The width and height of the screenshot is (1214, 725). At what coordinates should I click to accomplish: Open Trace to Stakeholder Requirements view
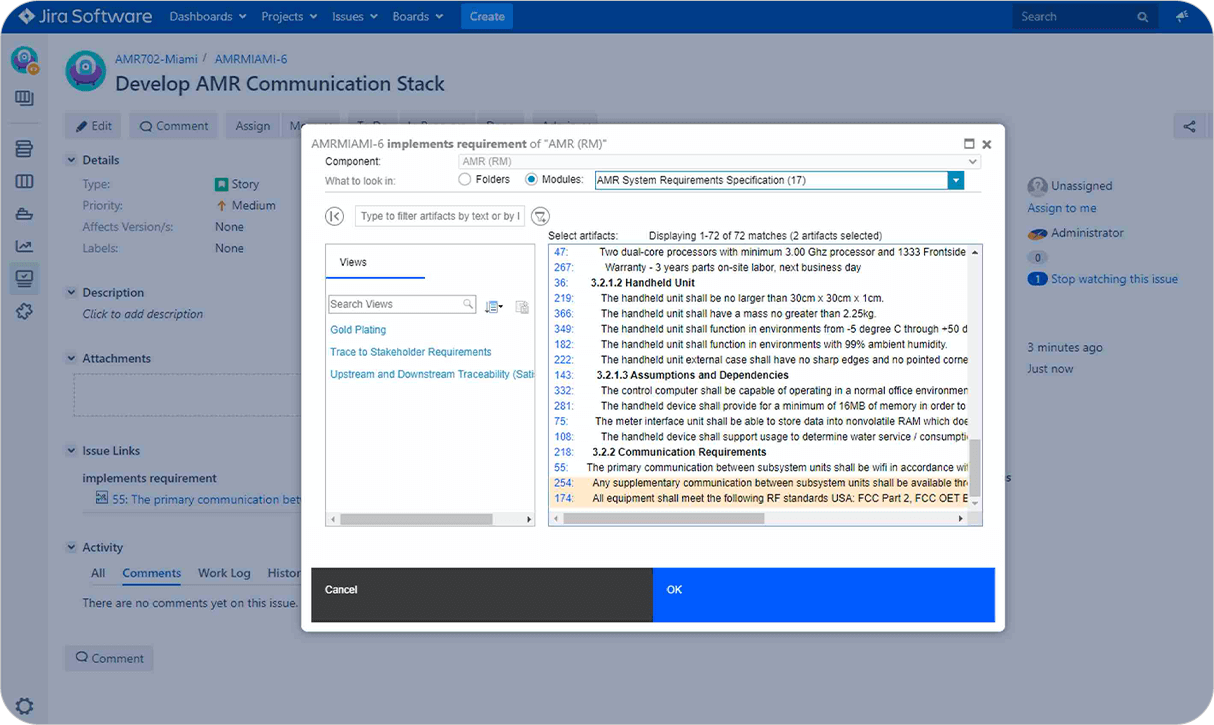pos(411,352)
